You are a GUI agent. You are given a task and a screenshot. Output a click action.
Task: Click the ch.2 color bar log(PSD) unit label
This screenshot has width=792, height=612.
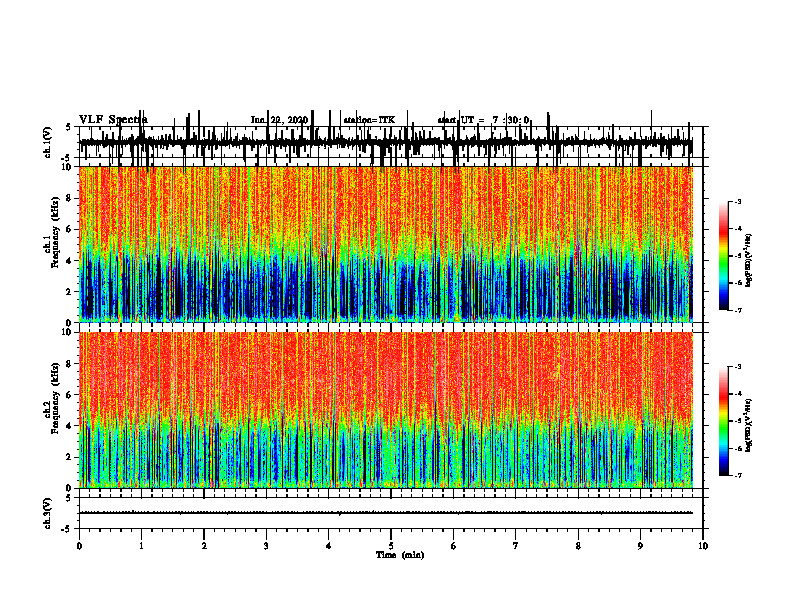pos(749,425)
